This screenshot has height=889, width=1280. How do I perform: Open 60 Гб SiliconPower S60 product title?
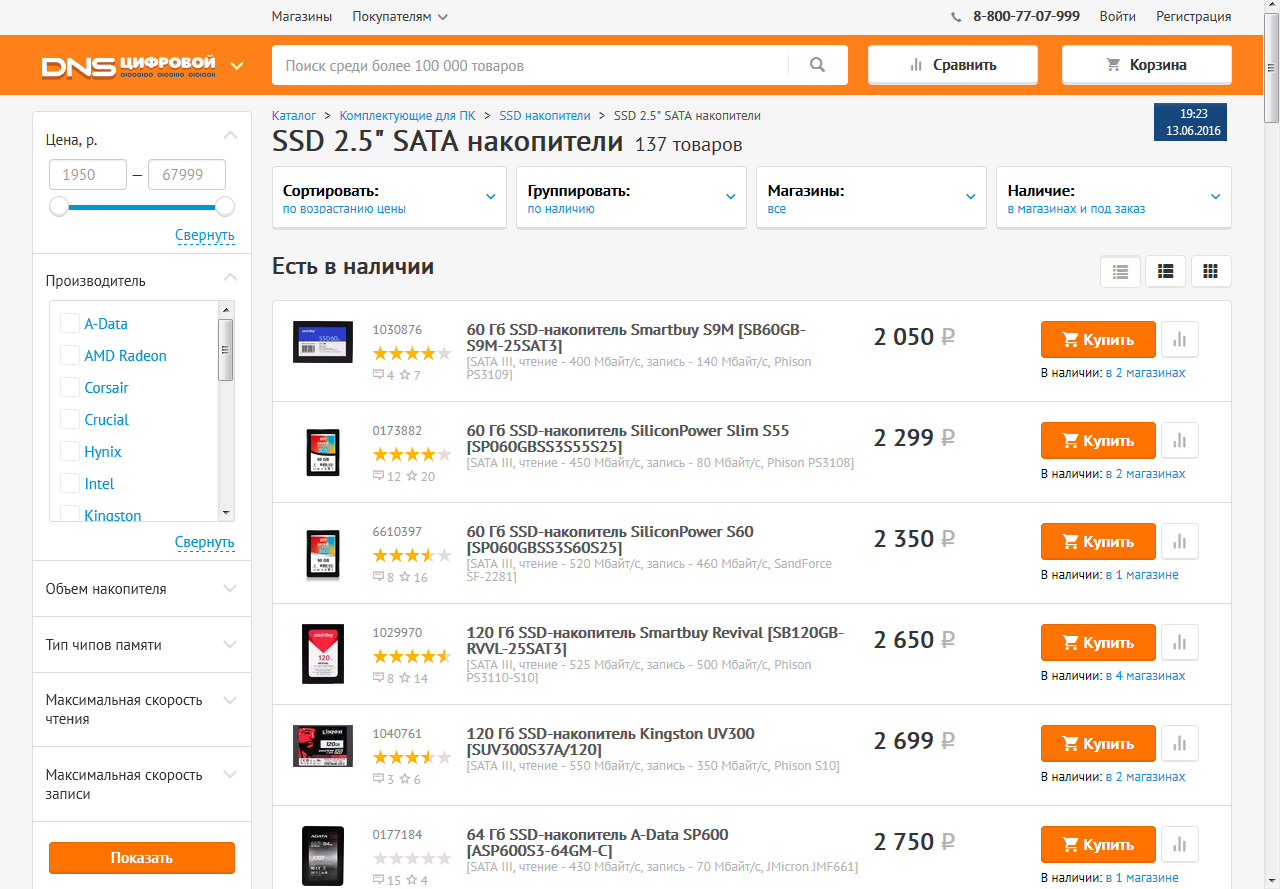610,540
